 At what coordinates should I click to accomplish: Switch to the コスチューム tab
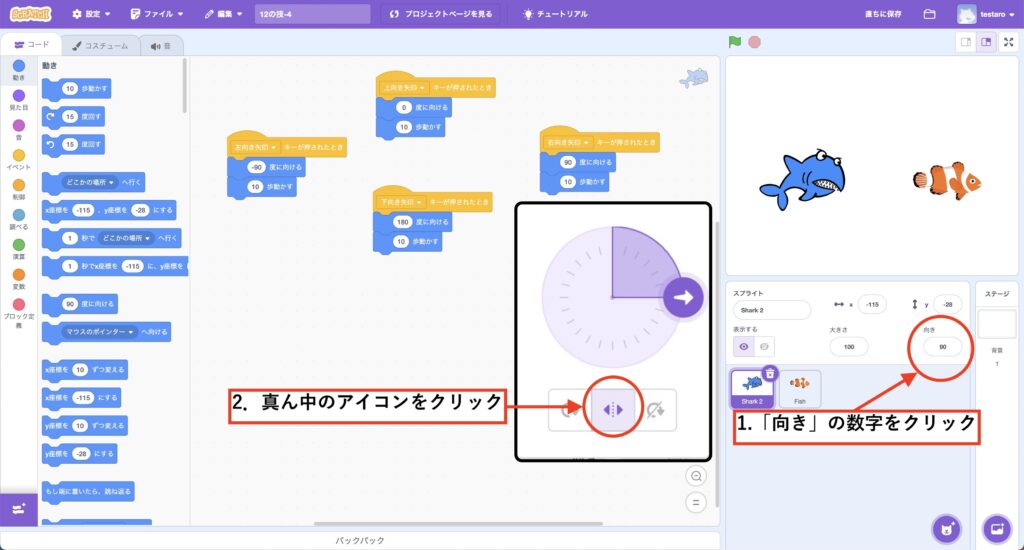(x=100, y=46)
